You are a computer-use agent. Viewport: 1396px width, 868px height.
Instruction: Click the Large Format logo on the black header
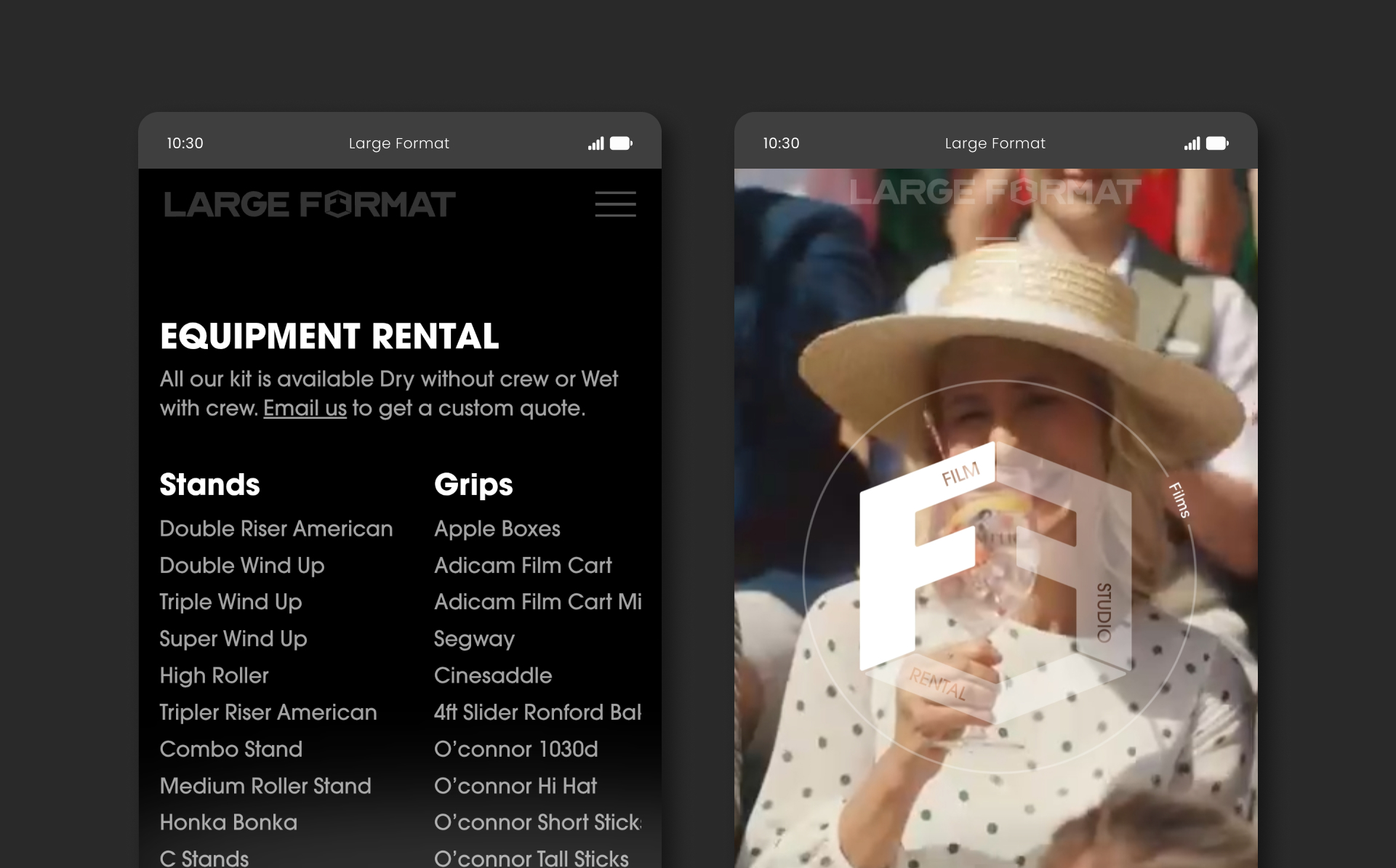pyautogui.click(x=310, y=204)
